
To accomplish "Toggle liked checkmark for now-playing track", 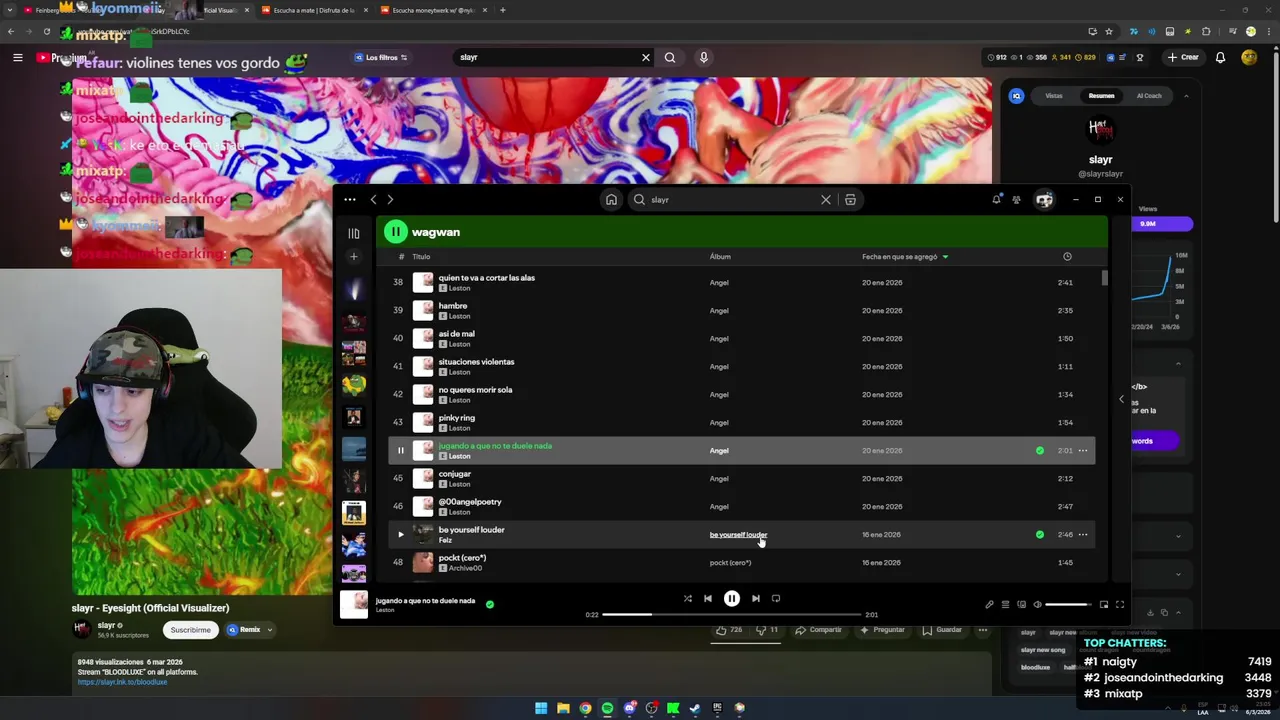I will 490,605.
